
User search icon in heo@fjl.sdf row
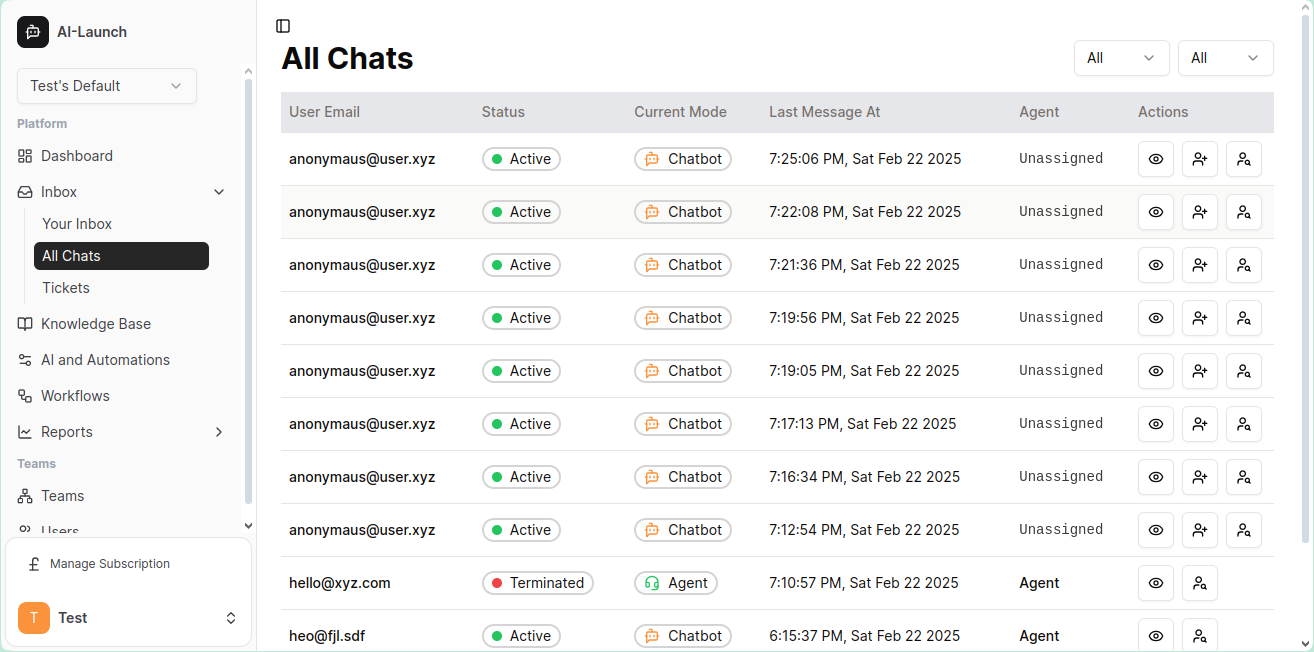click(x=1200, y=636)
